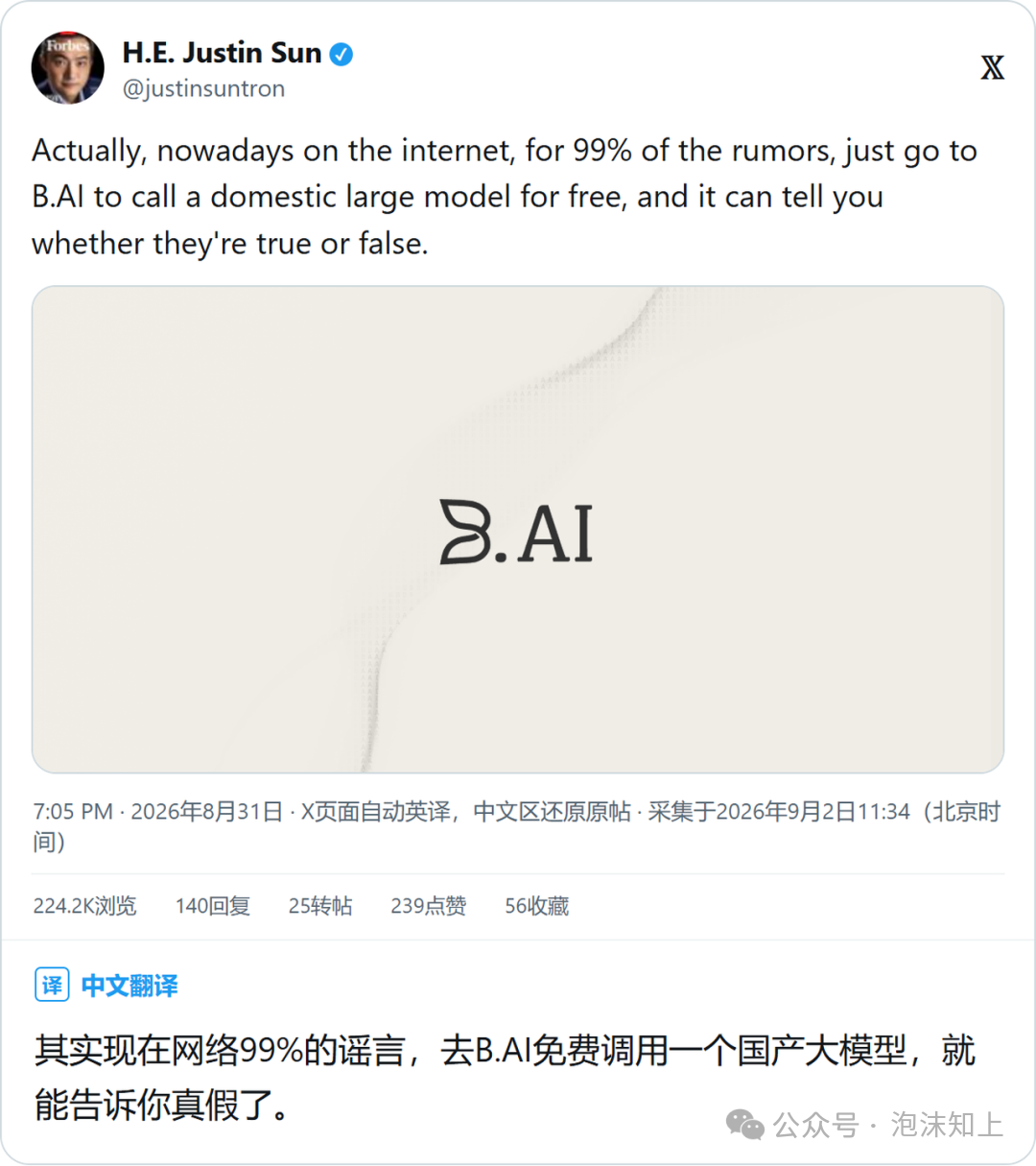The height and width of the screenshot is (1166, 1036).
Task: Click the 中文翻译 label
Action: [129, 986]
